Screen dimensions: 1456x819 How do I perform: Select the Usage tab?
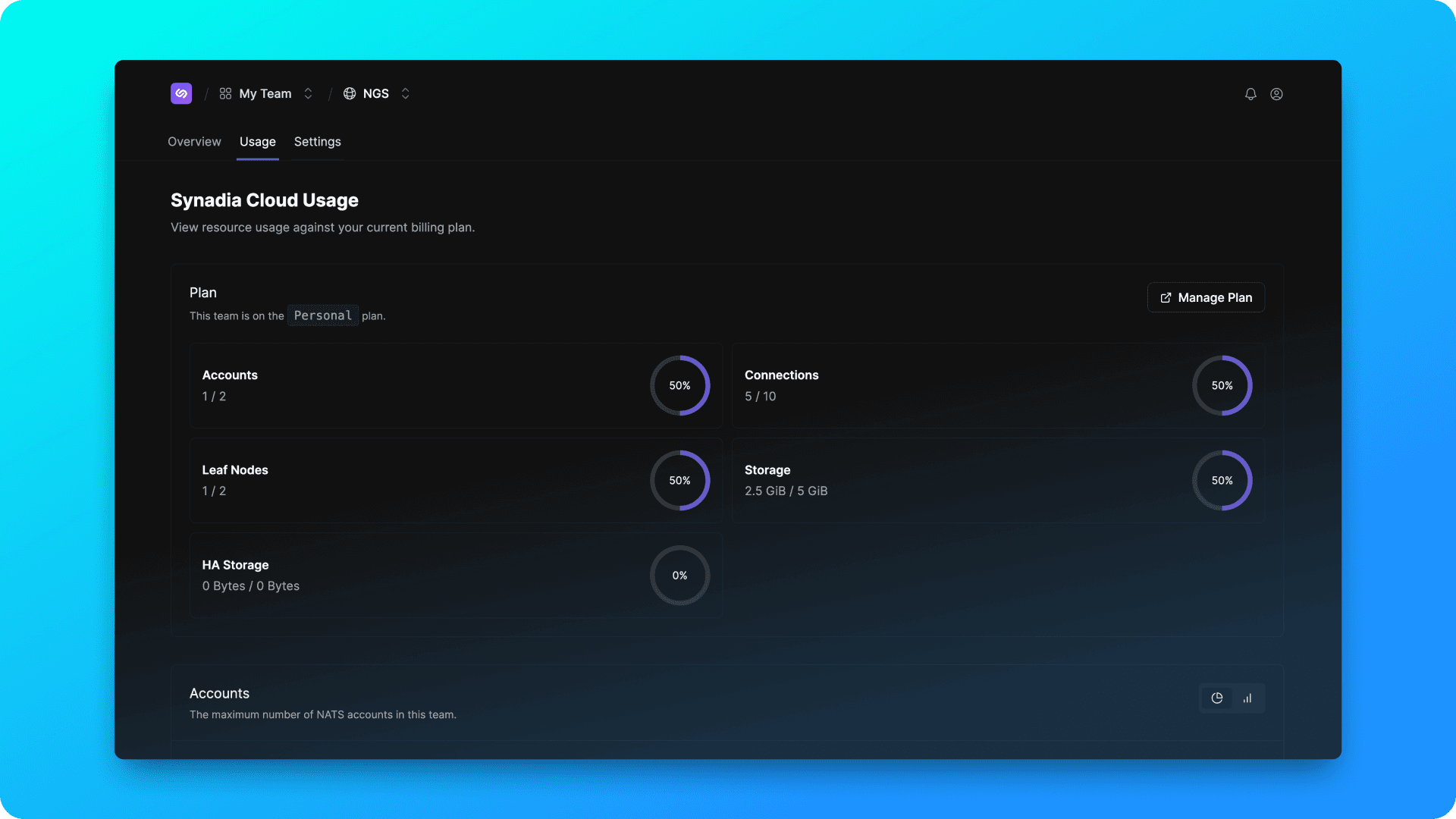[257, 142]
